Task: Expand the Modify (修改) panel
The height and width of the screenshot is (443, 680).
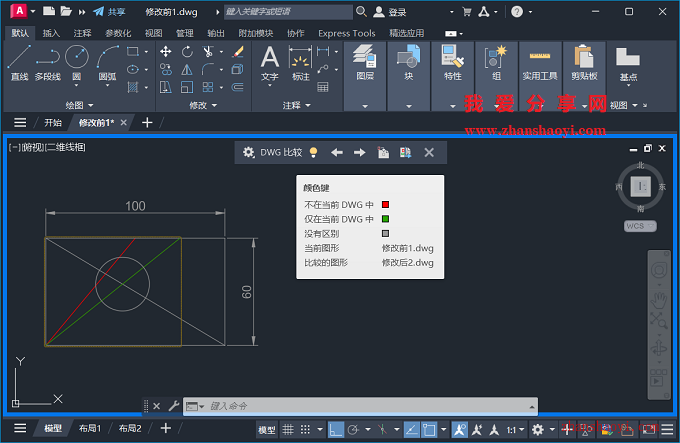Action: [x=203, y=105]
